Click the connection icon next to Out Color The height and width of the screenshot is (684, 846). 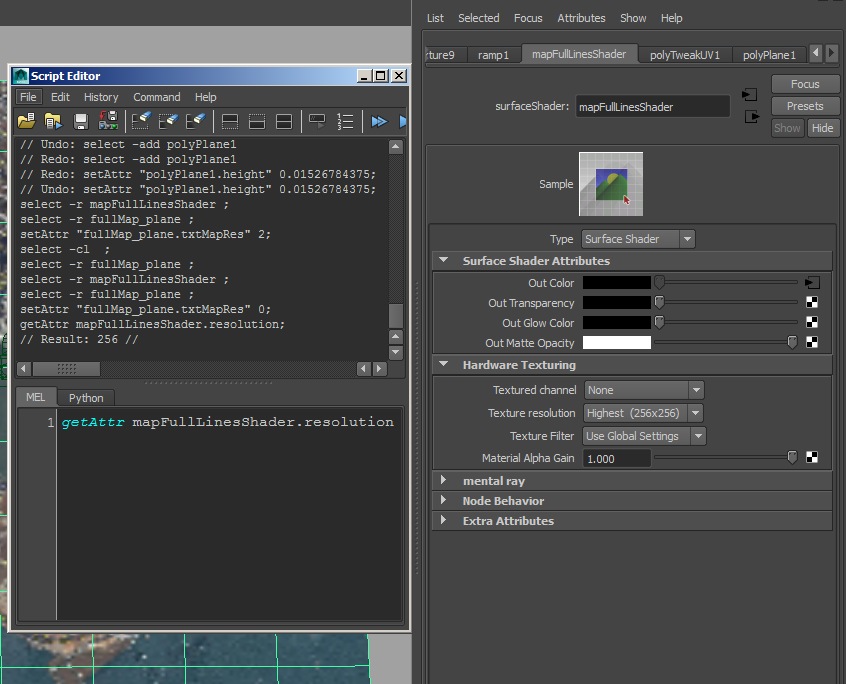tap(811, 283)
